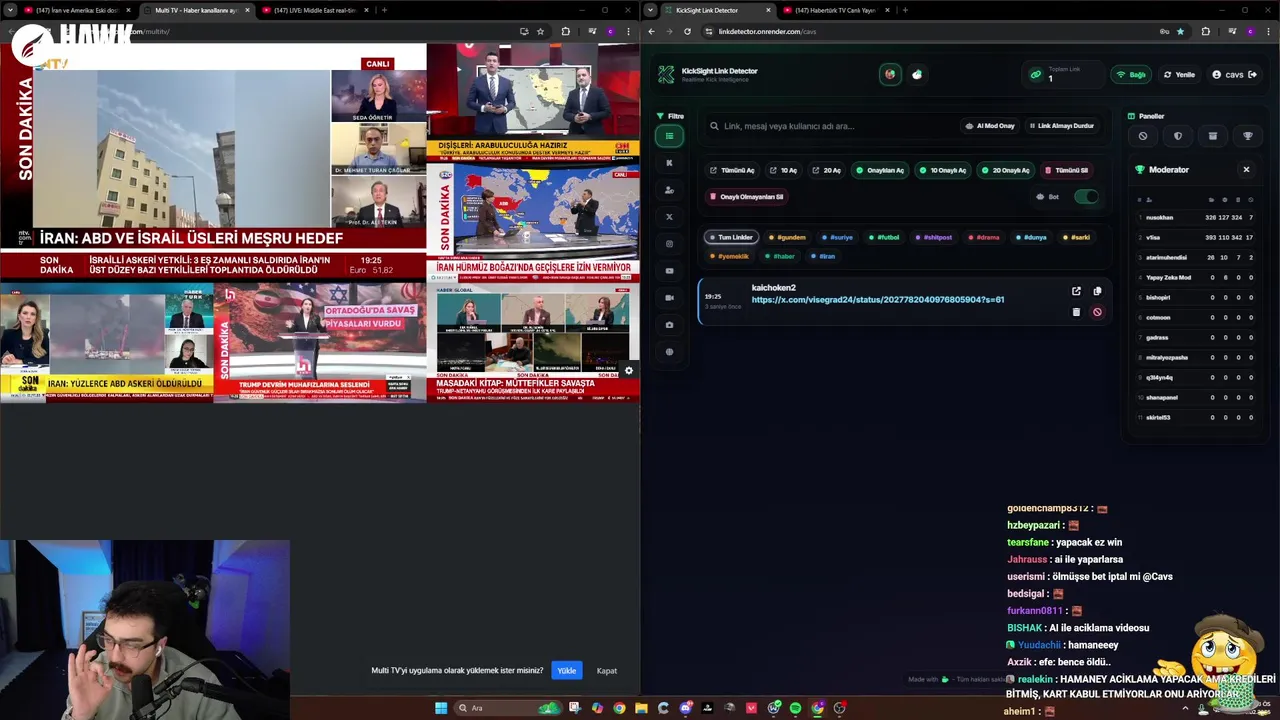Click the photo camera filter icon

[x=669, y=325]
